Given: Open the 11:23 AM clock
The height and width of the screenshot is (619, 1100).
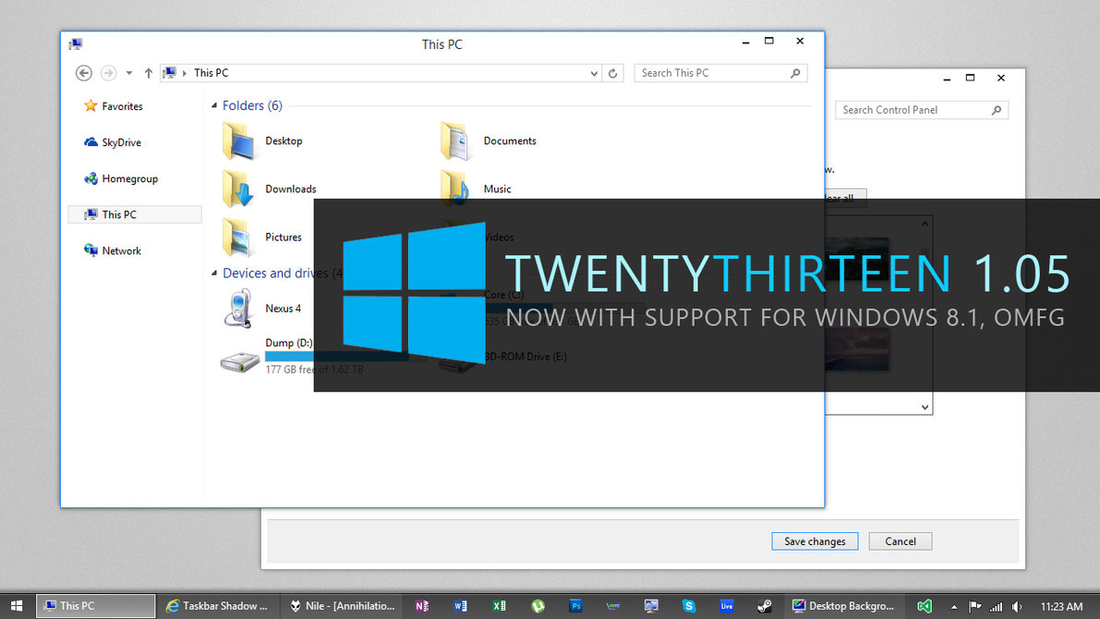Looking at the screenshot, I should pyautogui.click(x=1061, y=606).
